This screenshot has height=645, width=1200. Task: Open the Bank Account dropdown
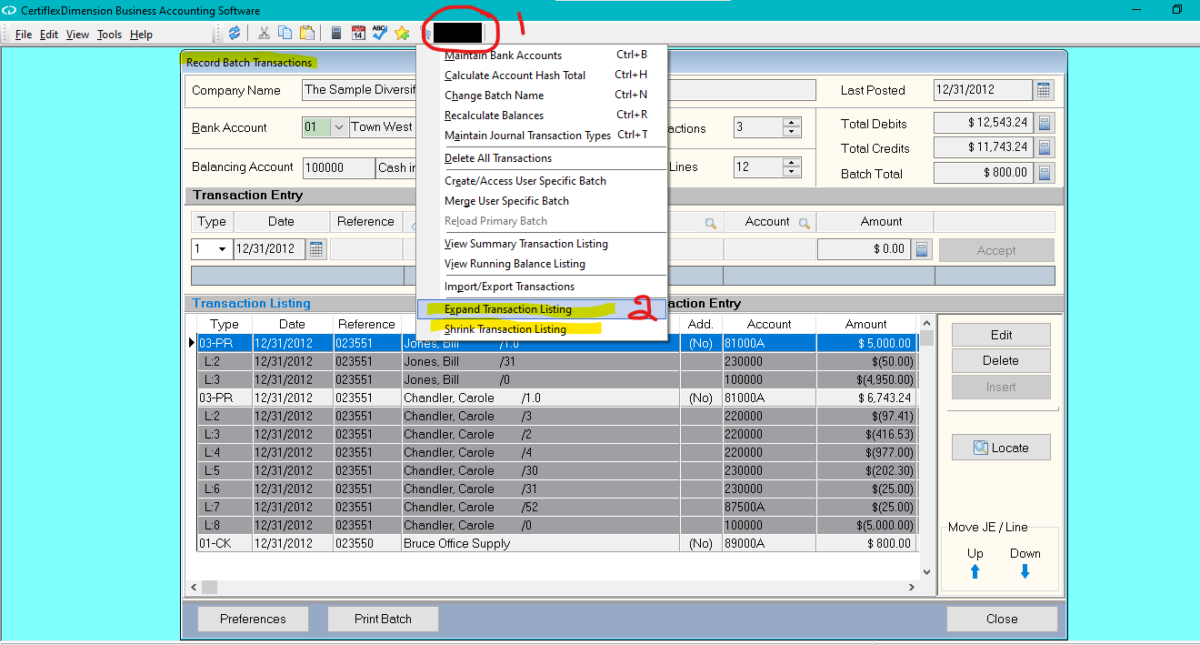tap(340, 127)
